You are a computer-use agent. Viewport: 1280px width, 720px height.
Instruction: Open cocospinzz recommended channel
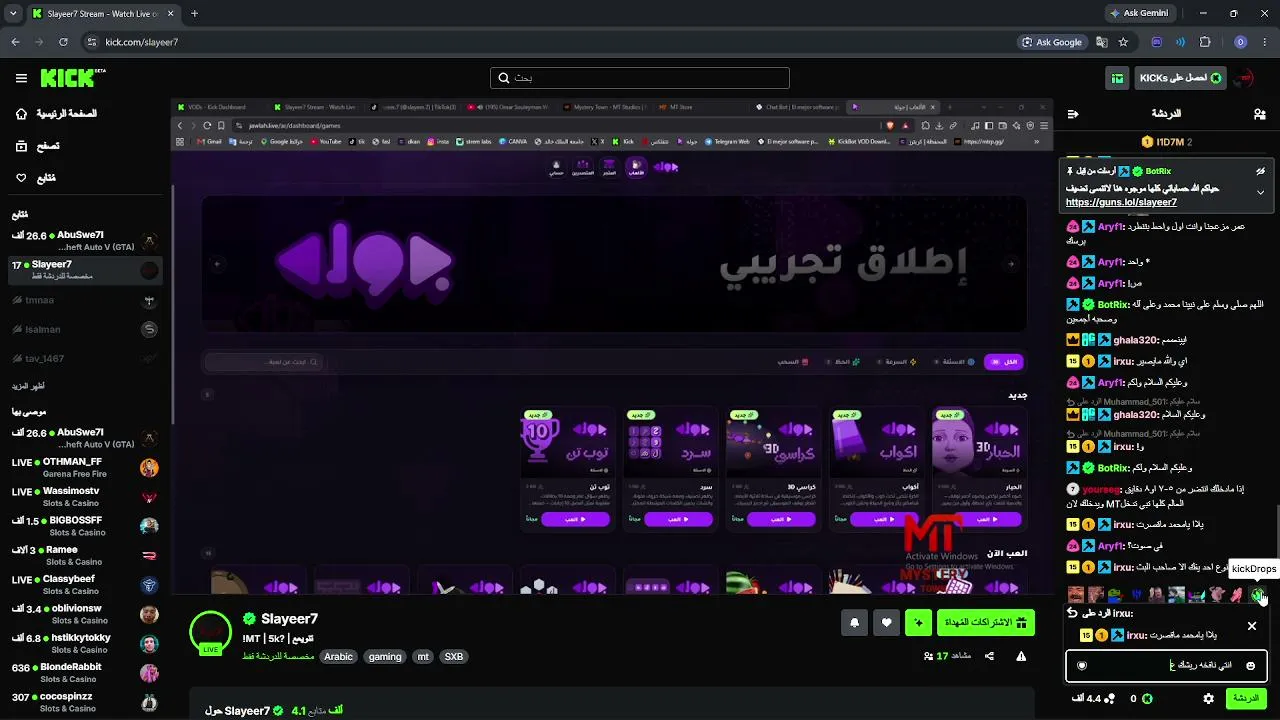pyautogui.click(x=85, y=702)
